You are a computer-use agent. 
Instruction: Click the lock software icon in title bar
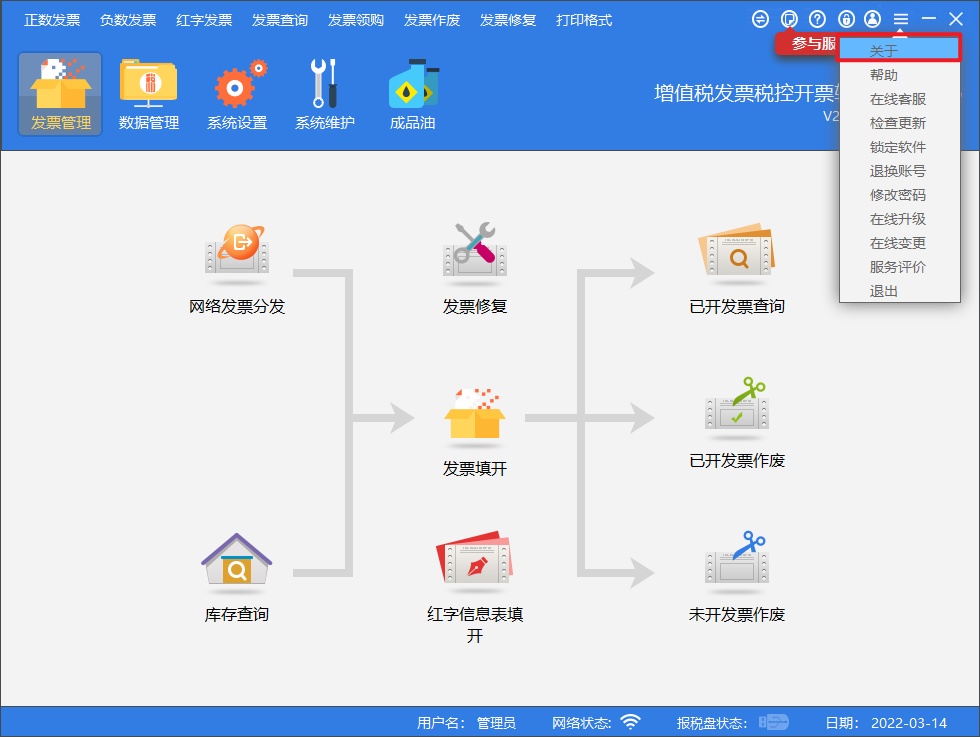click(845, 17)
